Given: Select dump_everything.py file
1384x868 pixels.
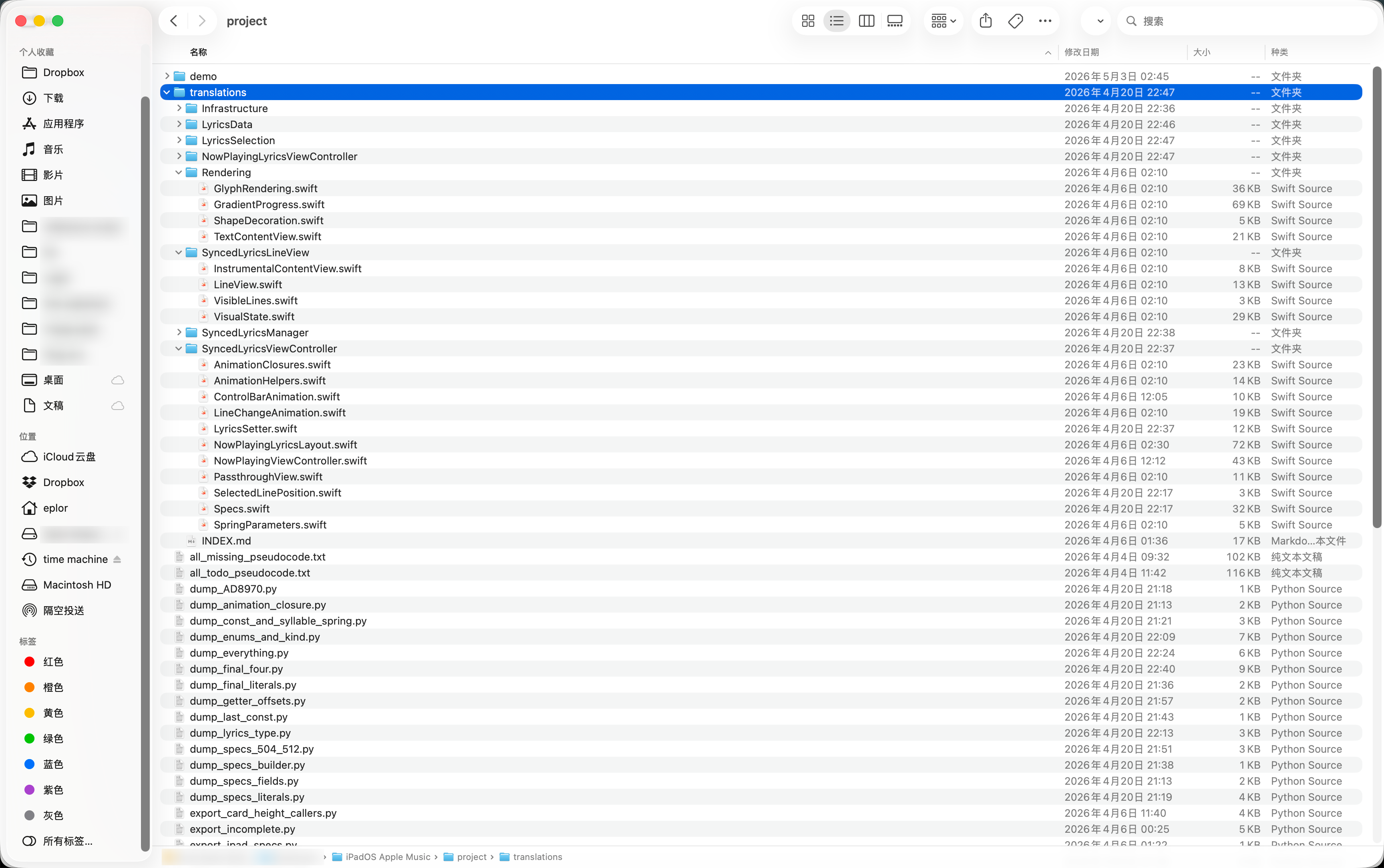Looking at the screenshot, I should click(761, 653).
